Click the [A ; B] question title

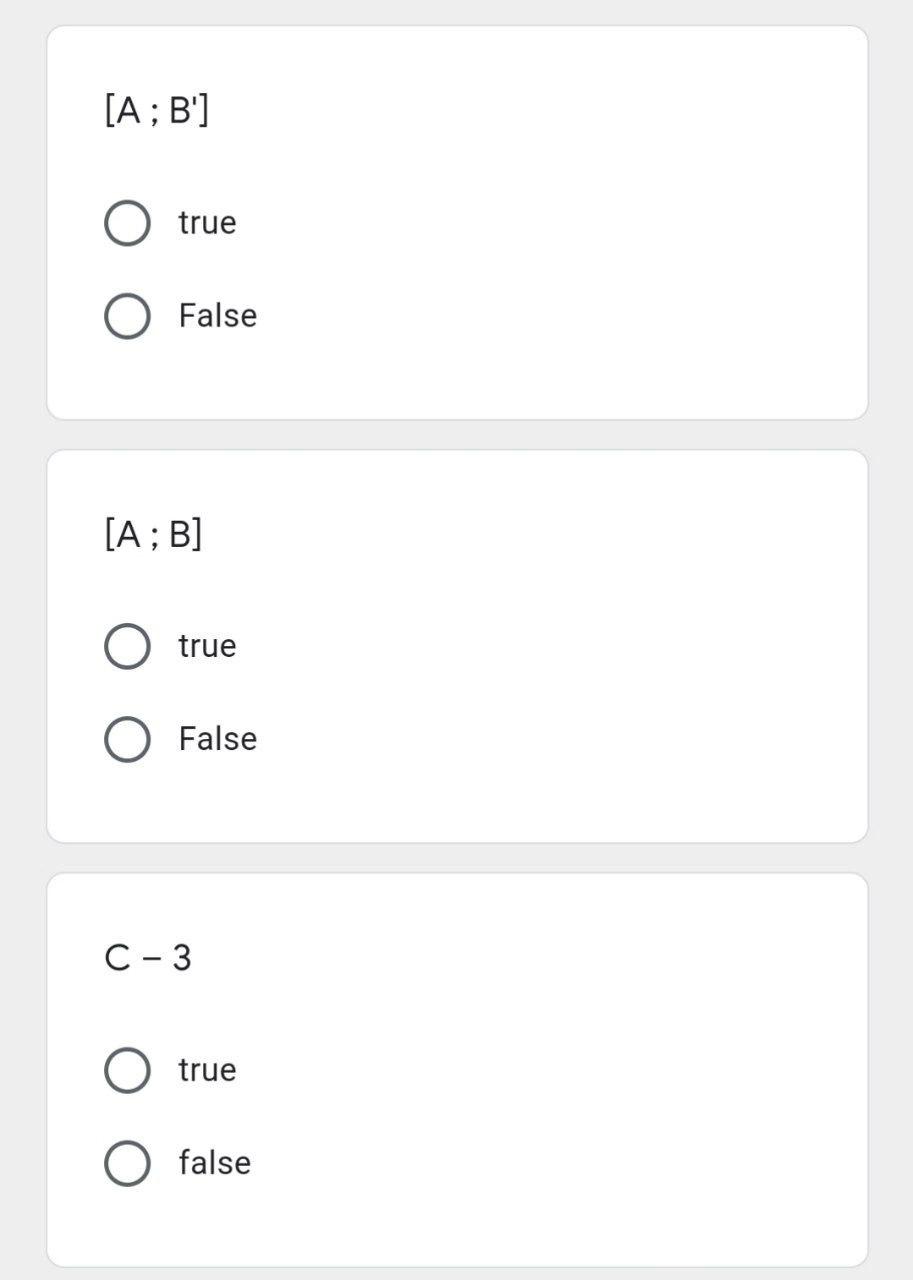pyautogui.click(x=153, y=534)
